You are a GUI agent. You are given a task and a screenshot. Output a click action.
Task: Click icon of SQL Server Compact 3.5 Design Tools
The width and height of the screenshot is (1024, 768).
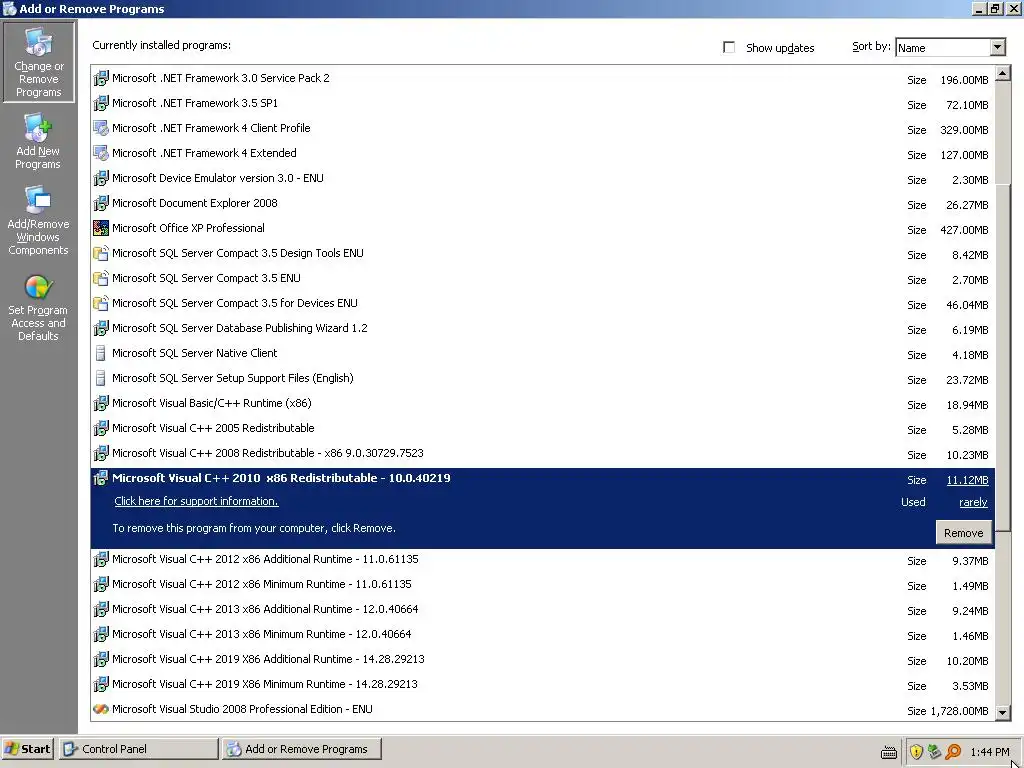coord(101,253)
